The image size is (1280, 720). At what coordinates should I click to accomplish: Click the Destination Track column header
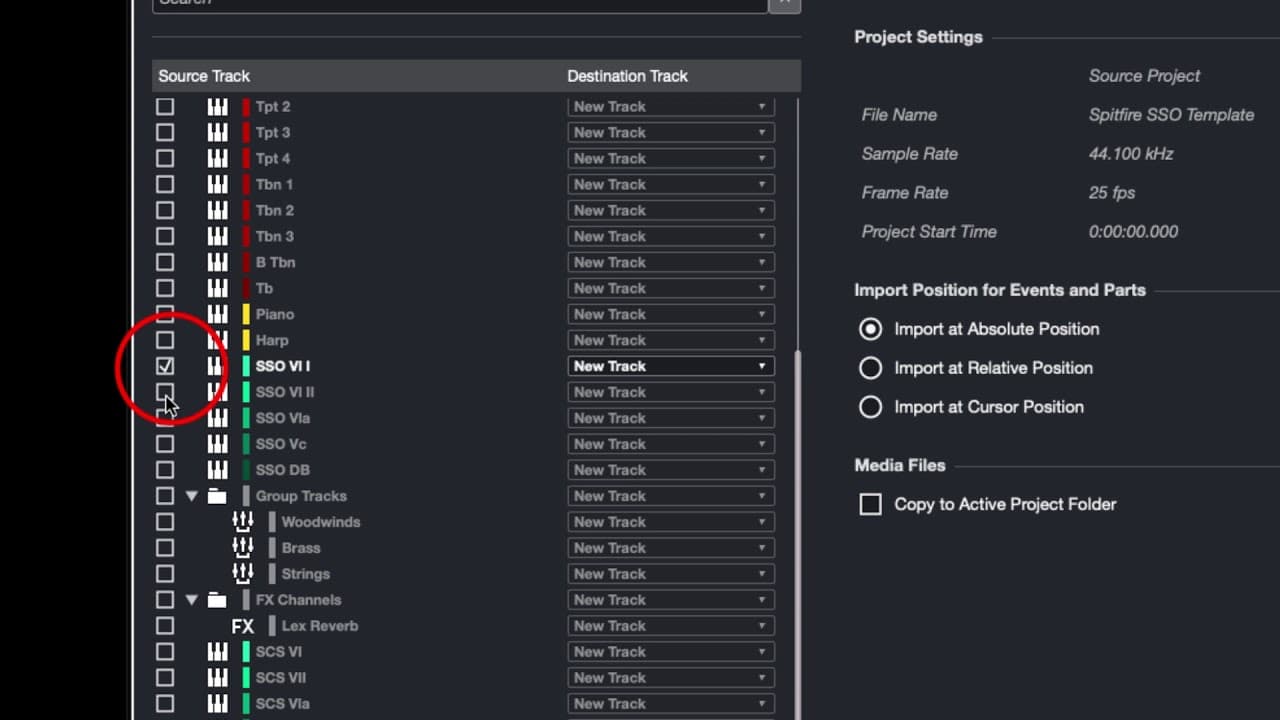(x=628, y=76)
